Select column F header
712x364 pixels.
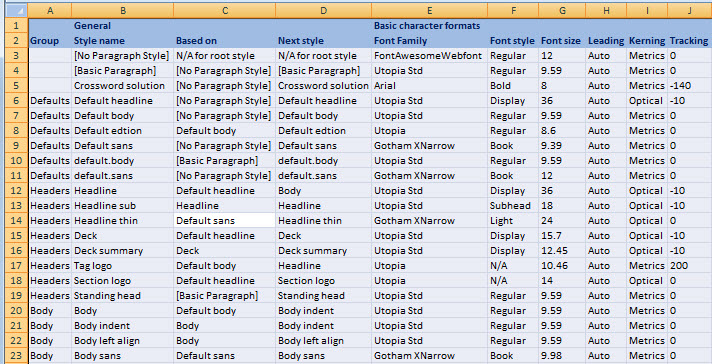tap(513, 10)
